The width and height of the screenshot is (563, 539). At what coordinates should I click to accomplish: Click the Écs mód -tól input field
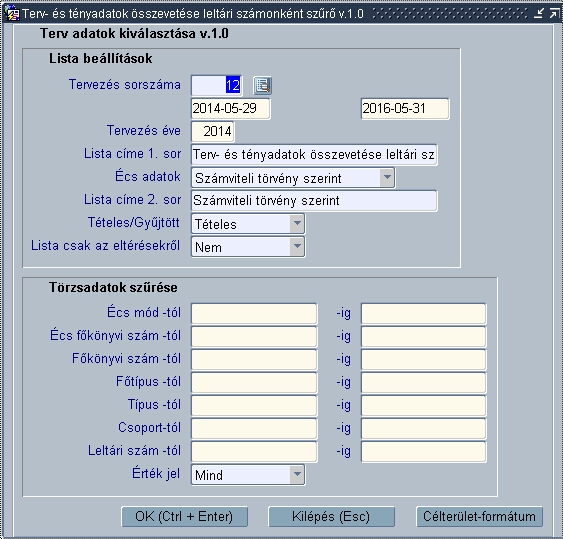pyautogui.click(x=254, y=313)
